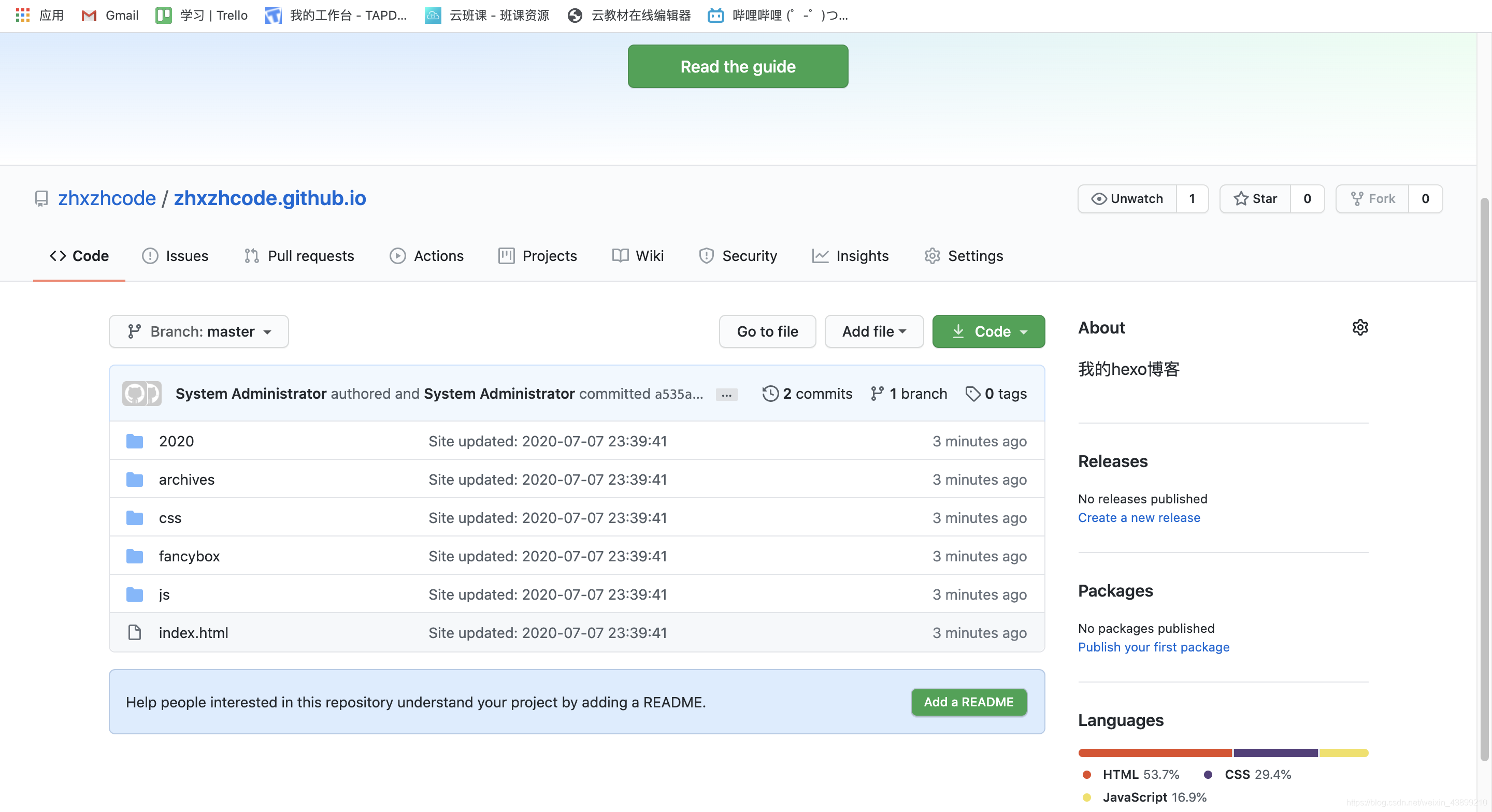The height and width of the screenshot is (812, 1492).
Task: Star the zhxzhcode.github.io repository
Action: pos(1255,199)
